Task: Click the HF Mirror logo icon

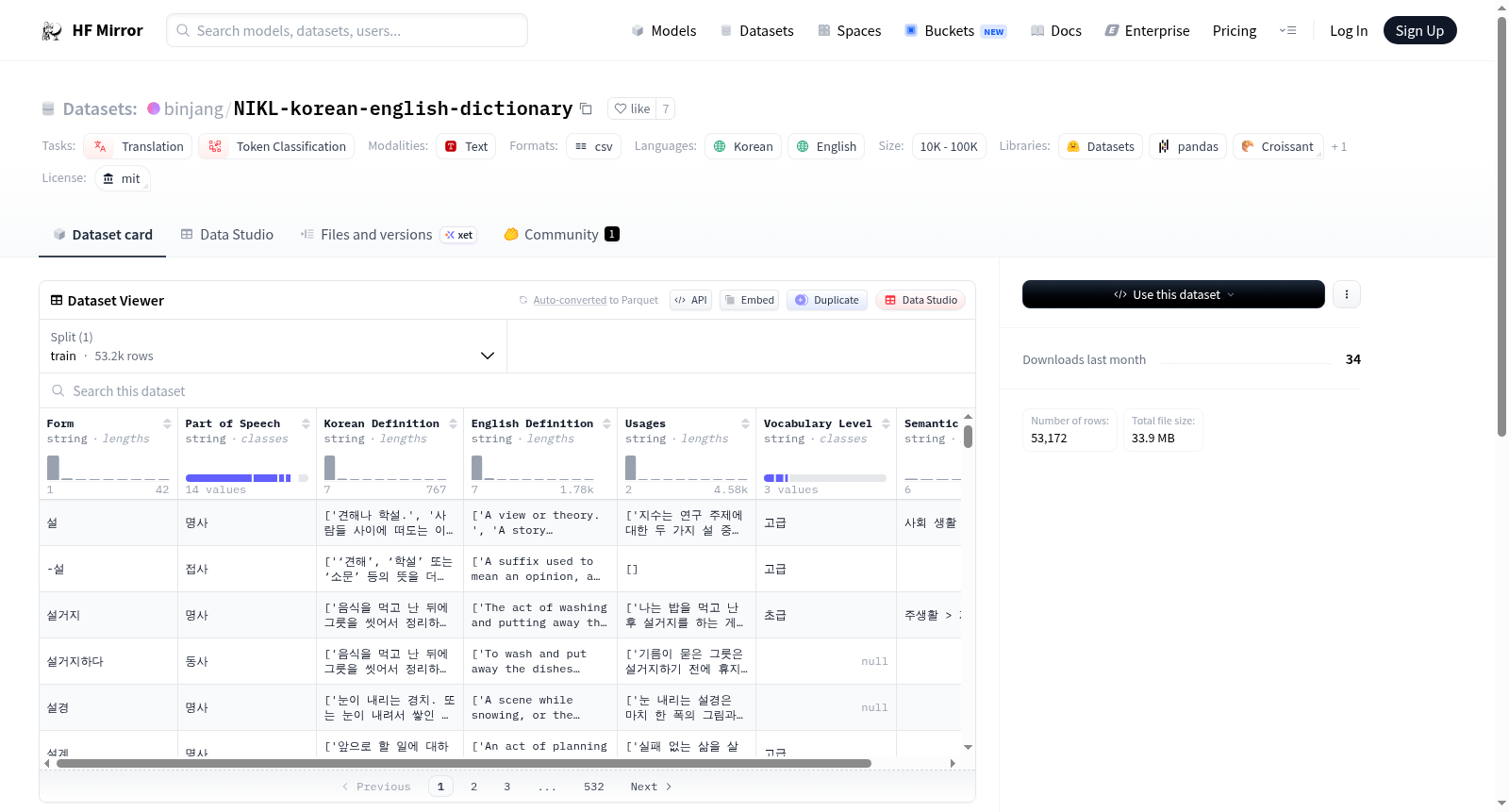Action: 52,31
